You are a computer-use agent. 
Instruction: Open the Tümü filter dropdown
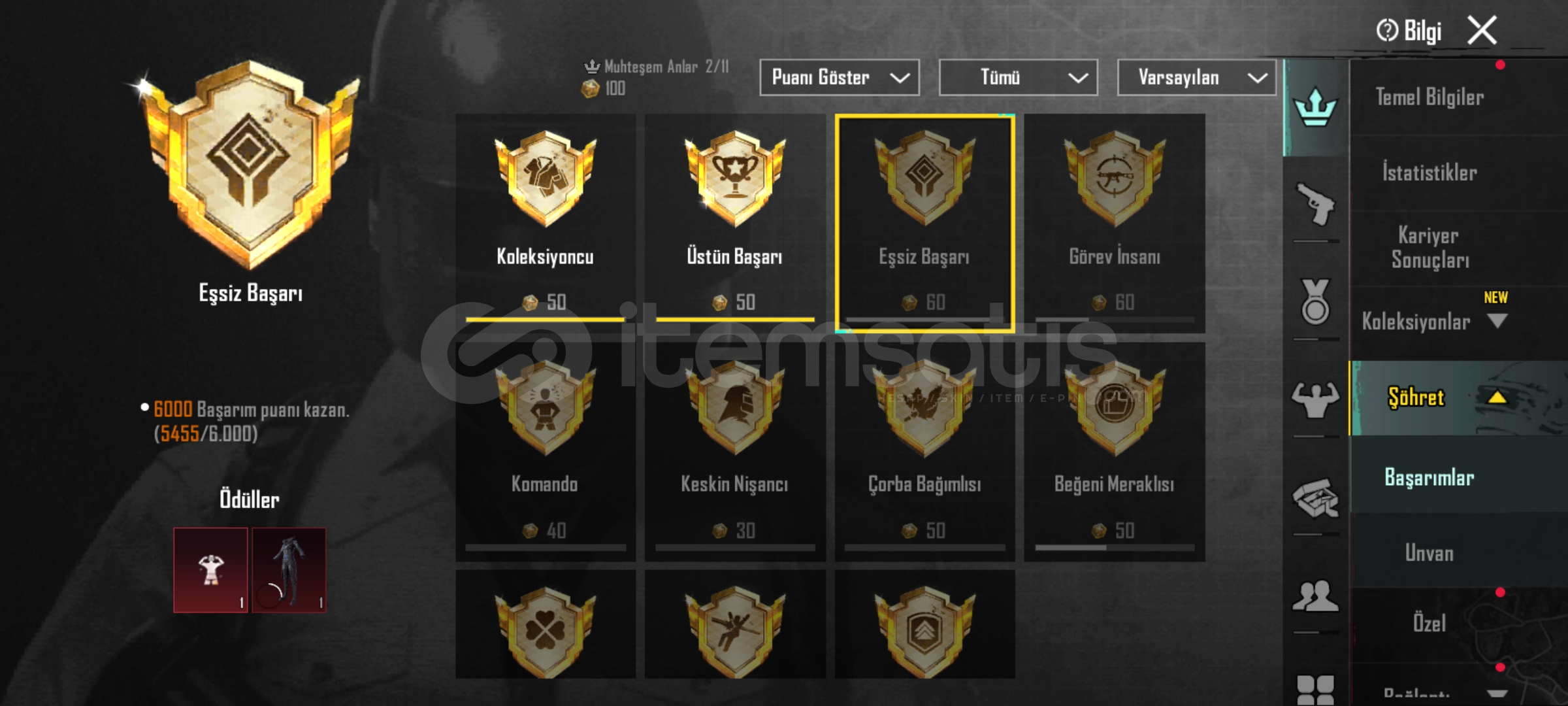pyautogui.click(x=1018, y=78)
